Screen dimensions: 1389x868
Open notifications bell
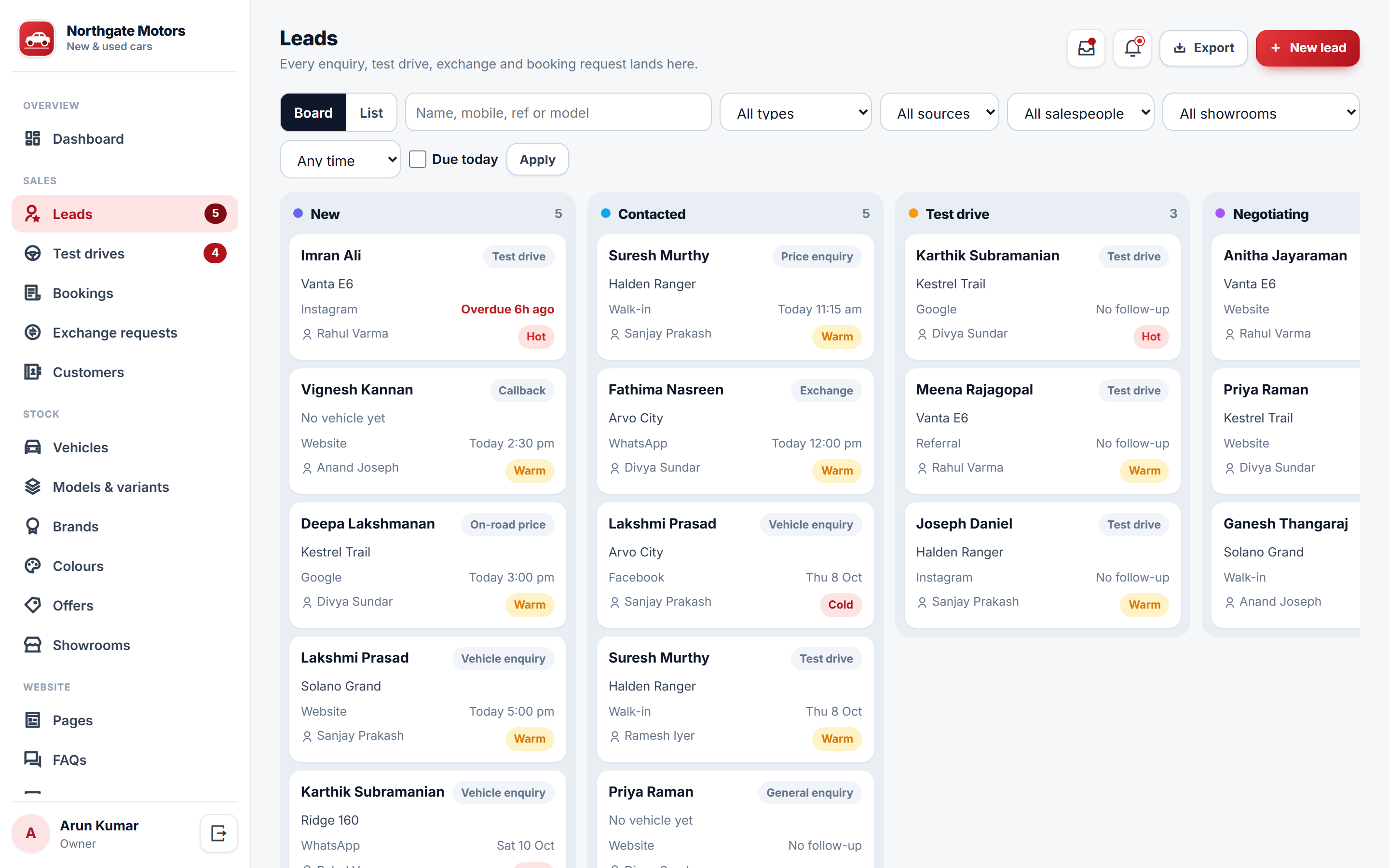pos(1132,48)
